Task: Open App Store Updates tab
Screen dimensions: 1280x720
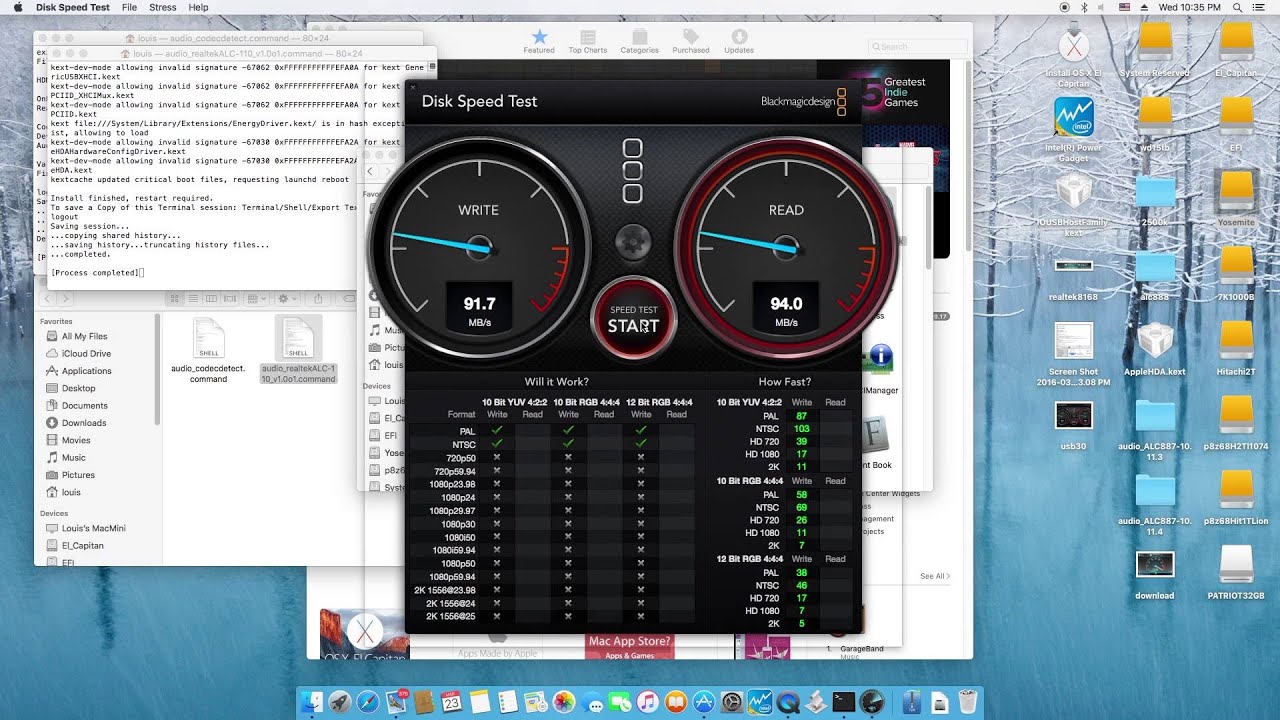Action: tap(739, 41)
